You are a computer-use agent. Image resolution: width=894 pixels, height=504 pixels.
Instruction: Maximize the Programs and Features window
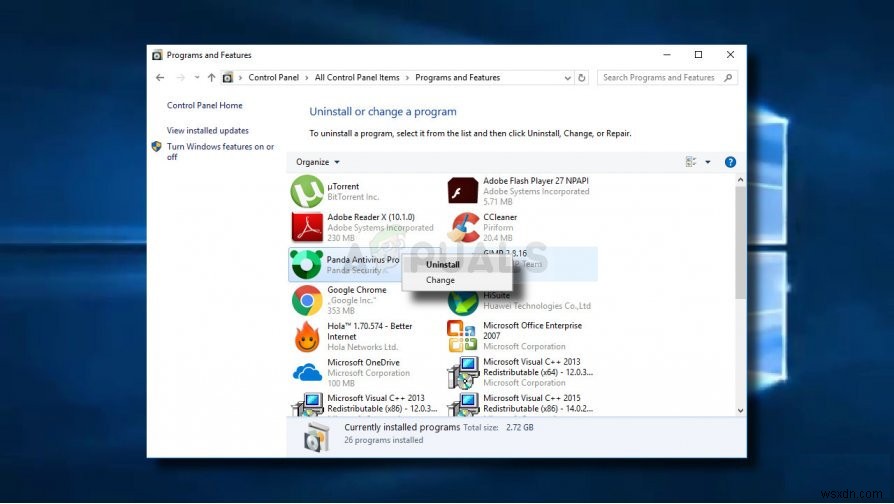tap(698, 55)
